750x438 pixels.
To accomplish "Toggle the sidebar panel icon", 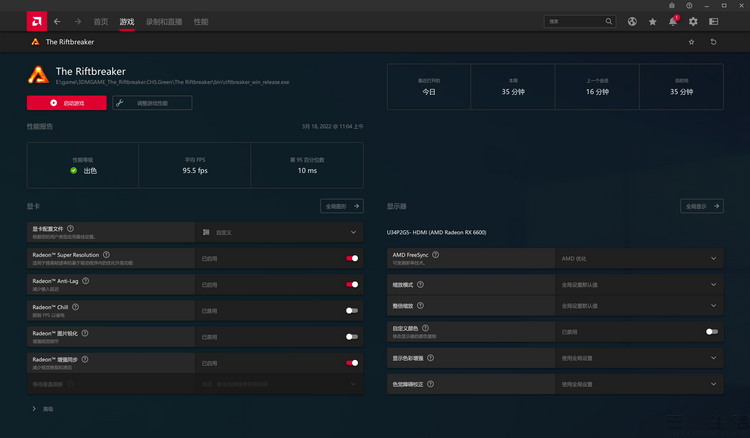I will [714, 22].
